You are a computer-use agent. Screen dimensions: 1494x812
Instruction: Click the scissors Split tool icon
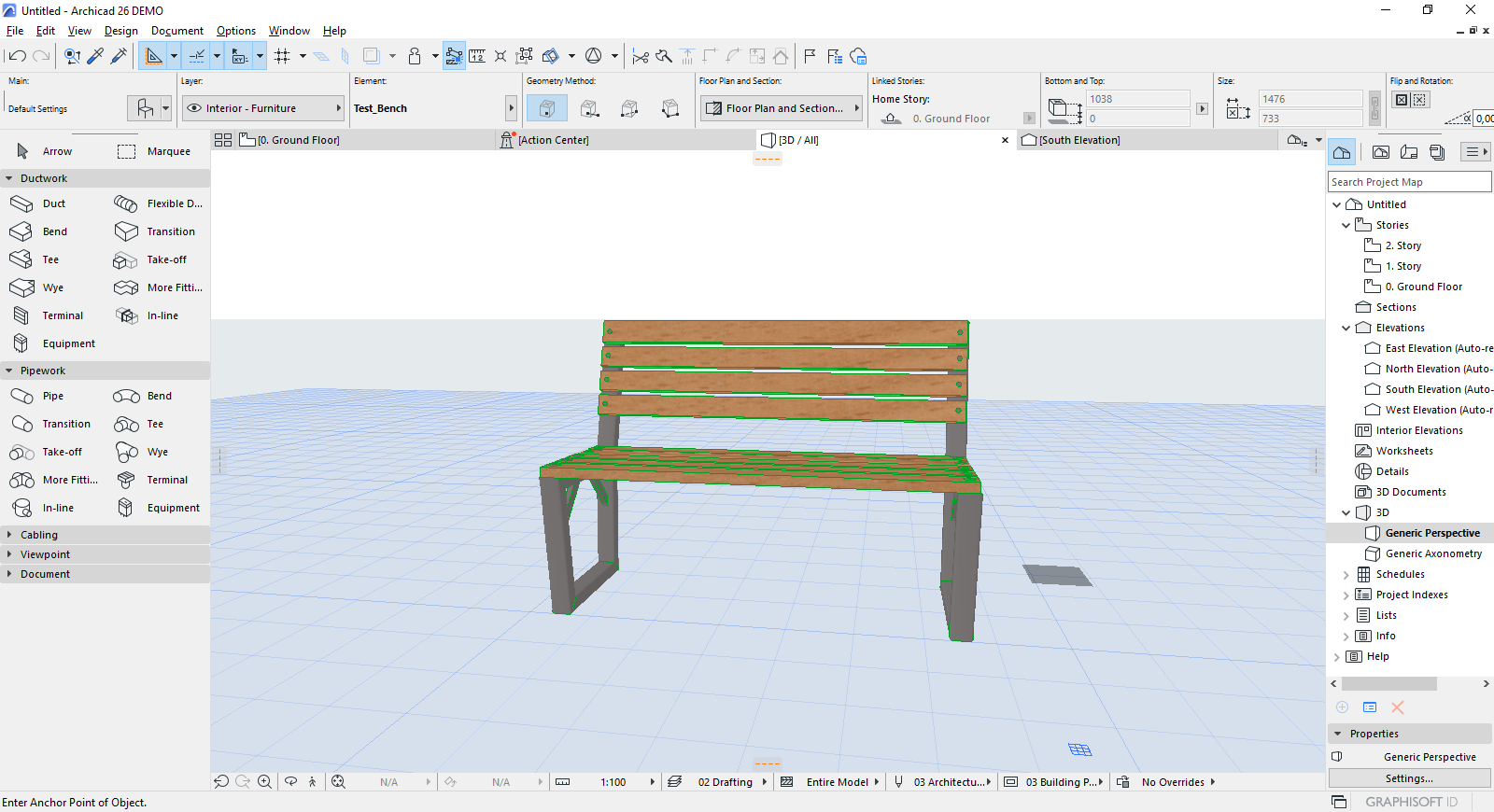coord(641,56)
